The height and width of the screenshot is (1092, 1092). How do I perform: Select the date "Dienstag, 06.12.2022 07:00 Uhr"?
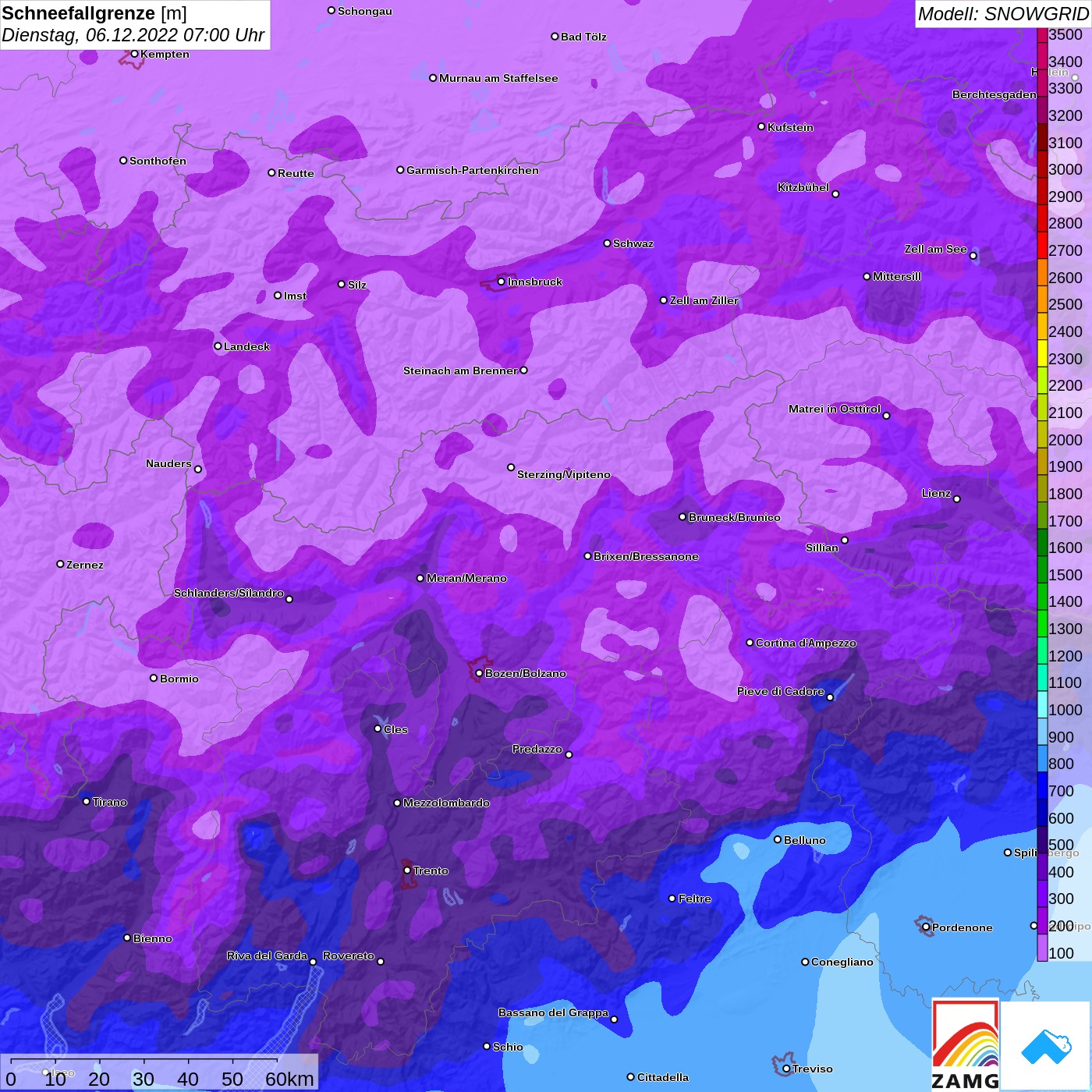pyautogui.click(x=133, y=35)
